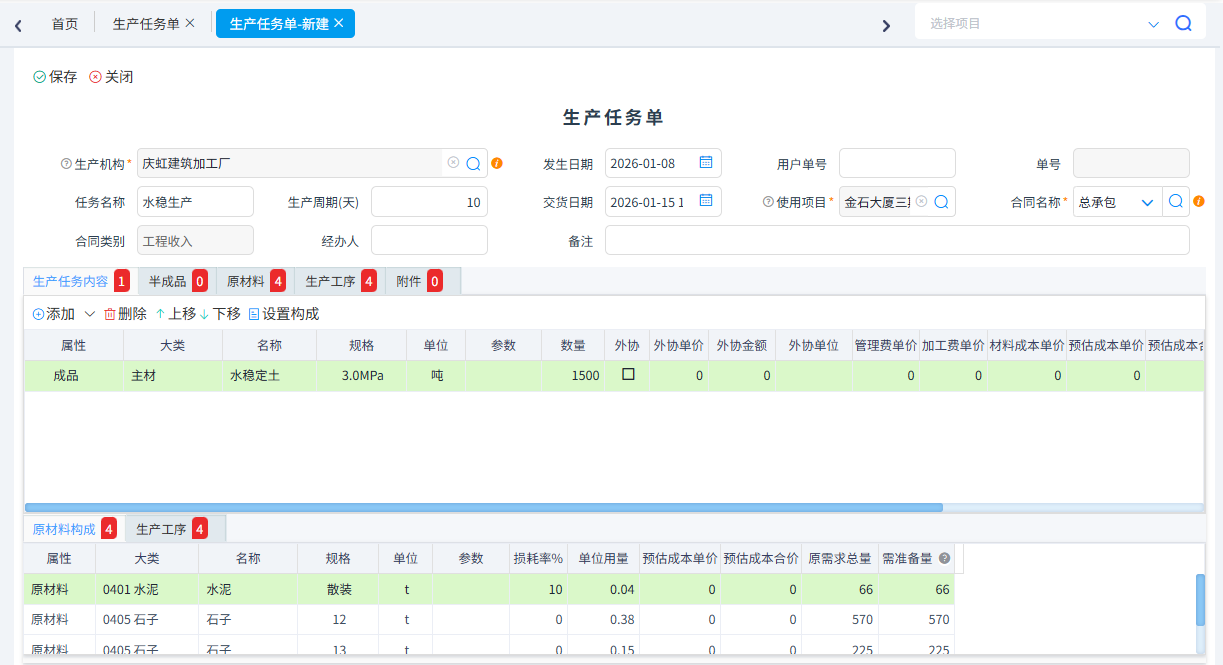Viewport: 1223px width, 665px height.
Task: Click the help icon next to 需准备量
Action: coord(944,559)
